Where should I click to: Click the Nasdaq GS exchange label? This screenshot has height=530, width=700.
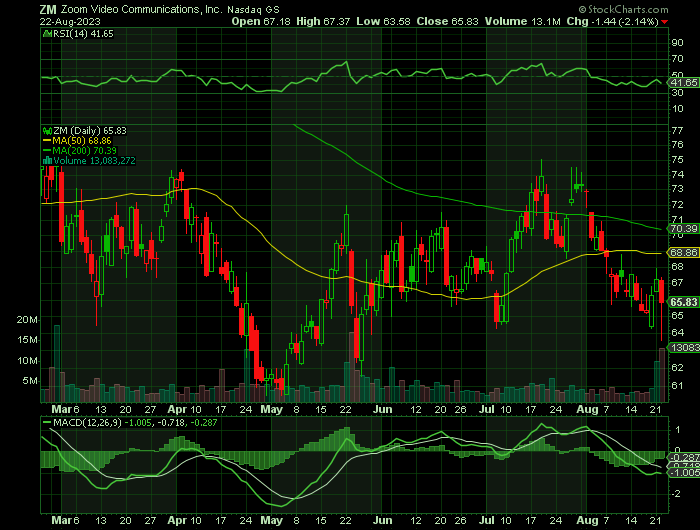(x=253, y=9)
